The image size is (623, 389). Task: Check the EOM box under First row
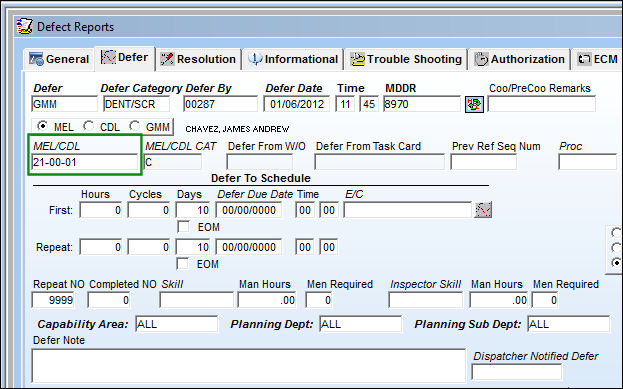(x=183, y=227)
